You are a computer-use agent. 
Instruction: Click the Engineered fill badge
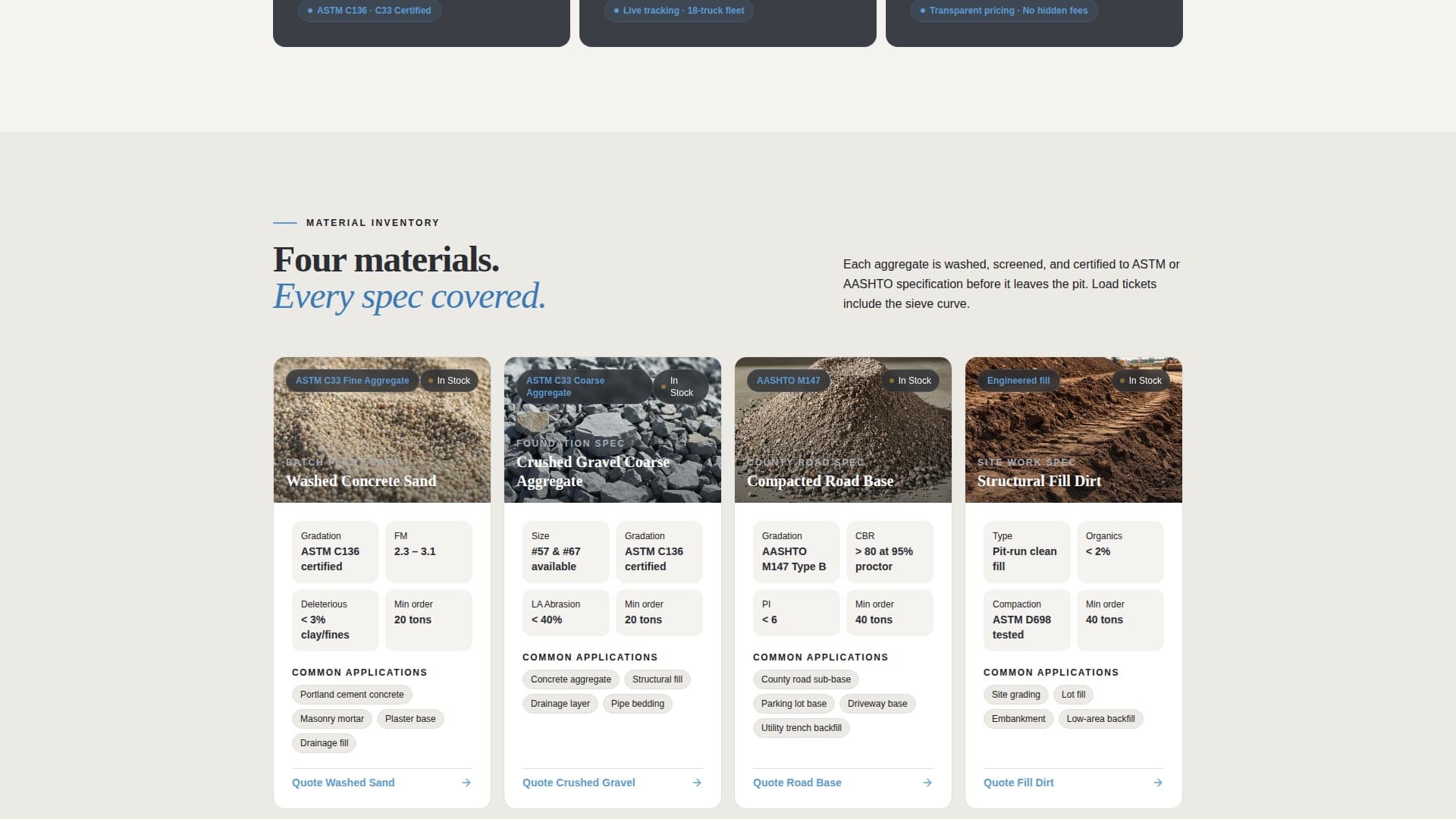(1018, 381)
